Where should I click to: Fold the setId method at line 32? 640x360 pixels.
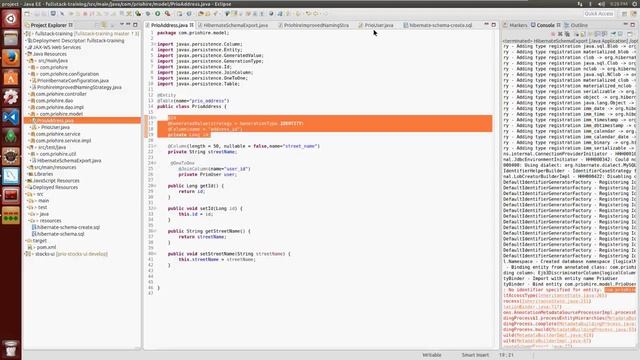[x=155, y=208]
